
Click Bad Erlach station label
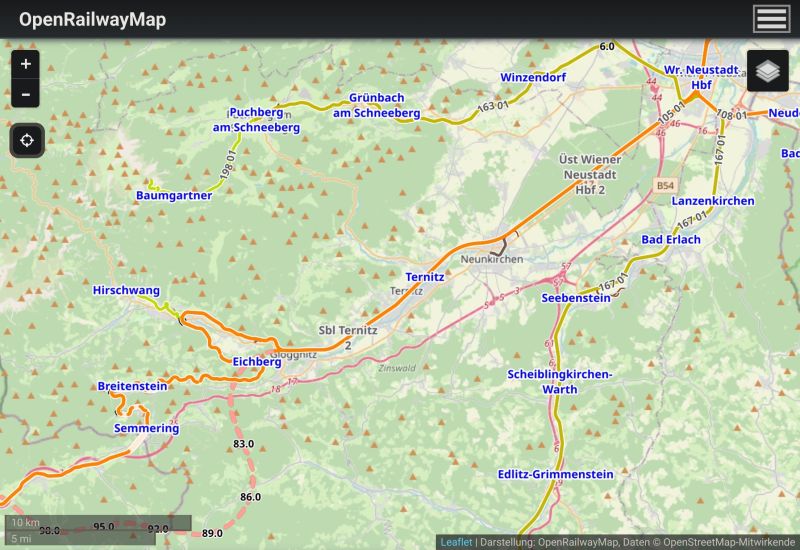(670, 240)
